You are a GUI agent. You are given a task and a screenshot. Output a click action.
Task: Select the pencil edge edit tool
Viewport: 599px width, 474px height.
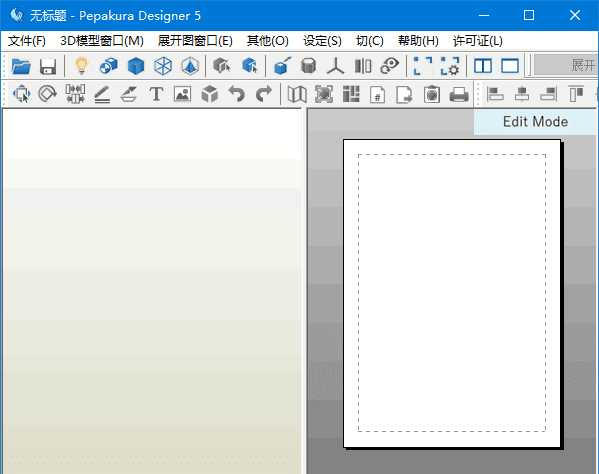[x=102, y=94]
